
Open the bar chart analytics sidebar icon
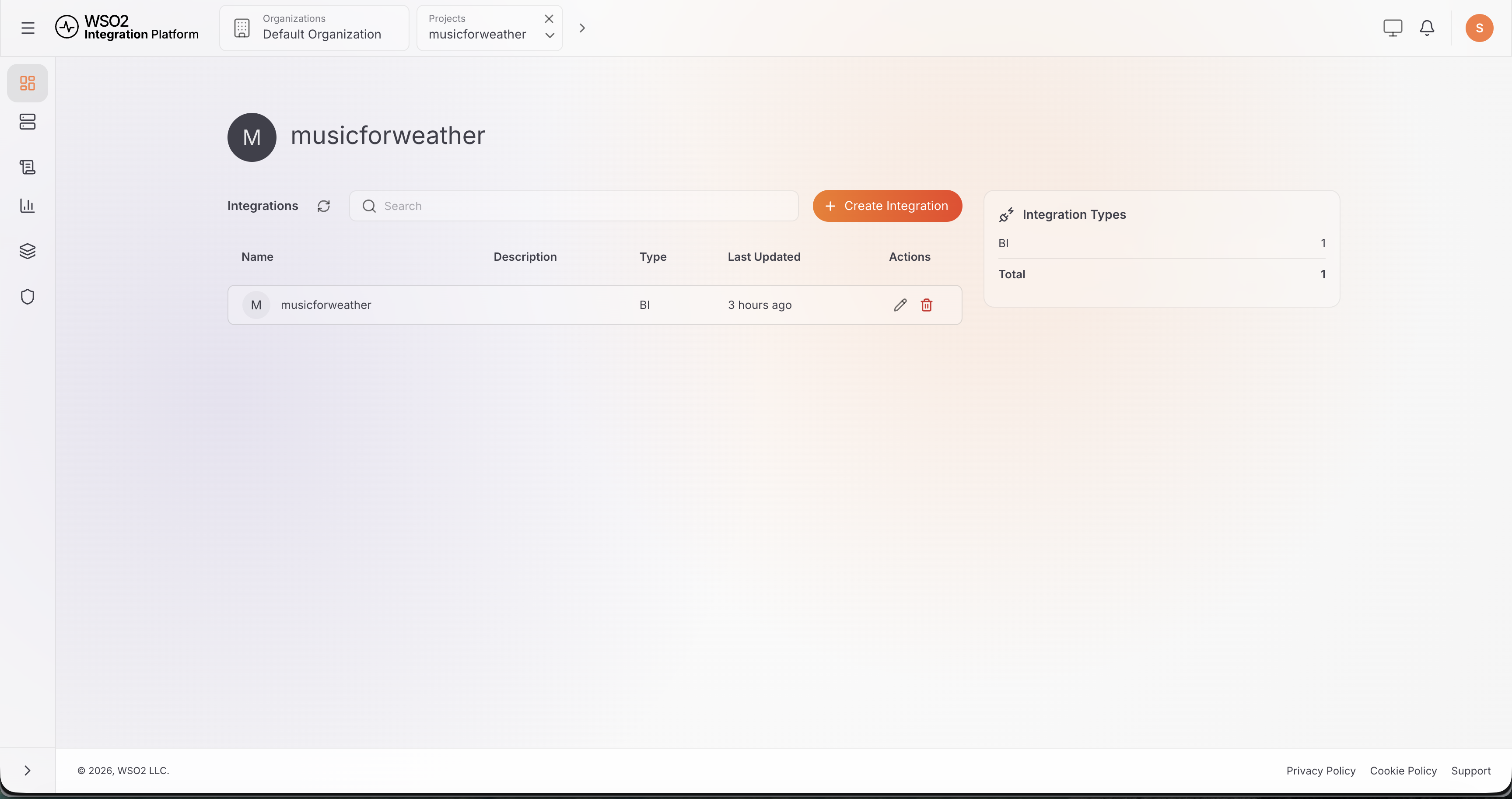(28, 206)
